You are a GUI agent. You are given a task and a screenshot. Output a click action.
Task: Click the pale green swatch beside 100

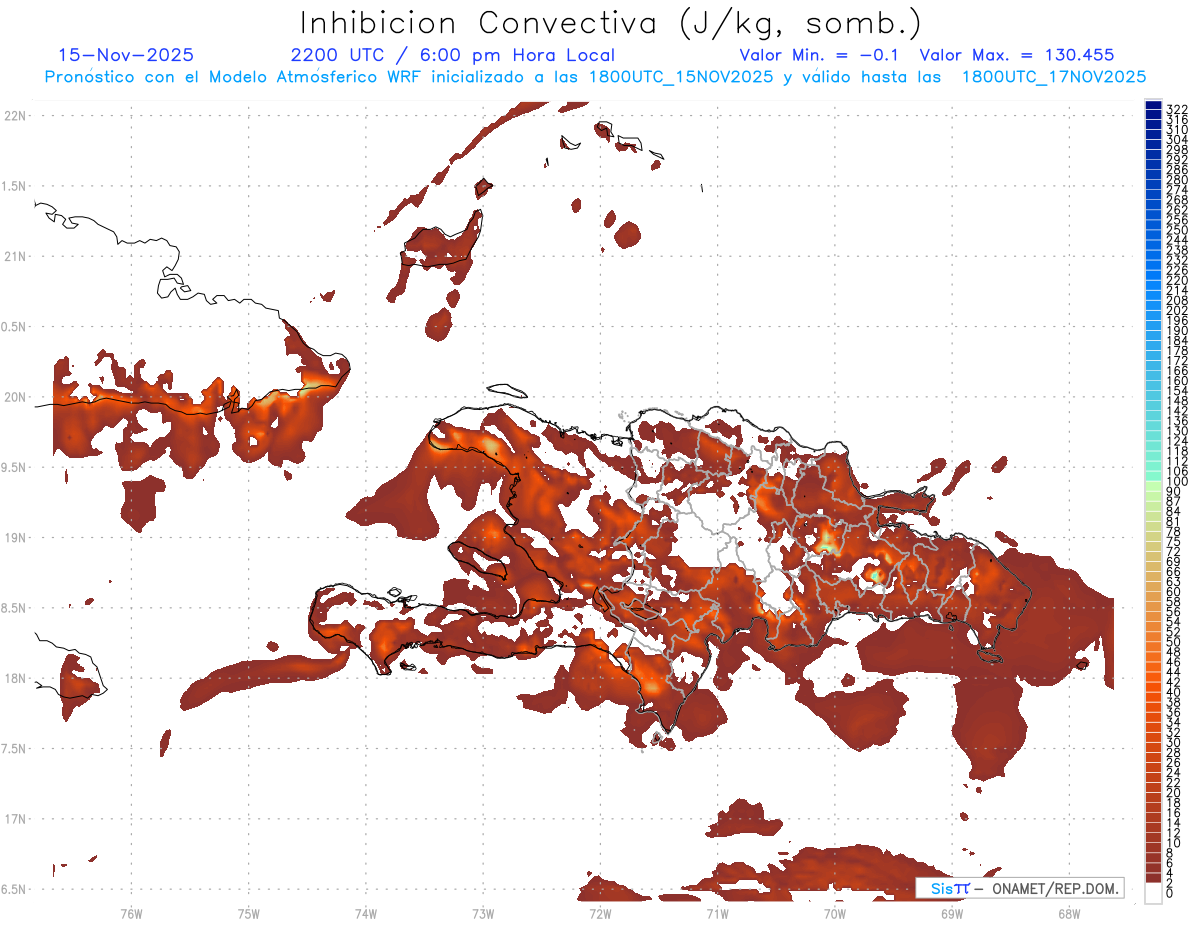(1153, 487)
